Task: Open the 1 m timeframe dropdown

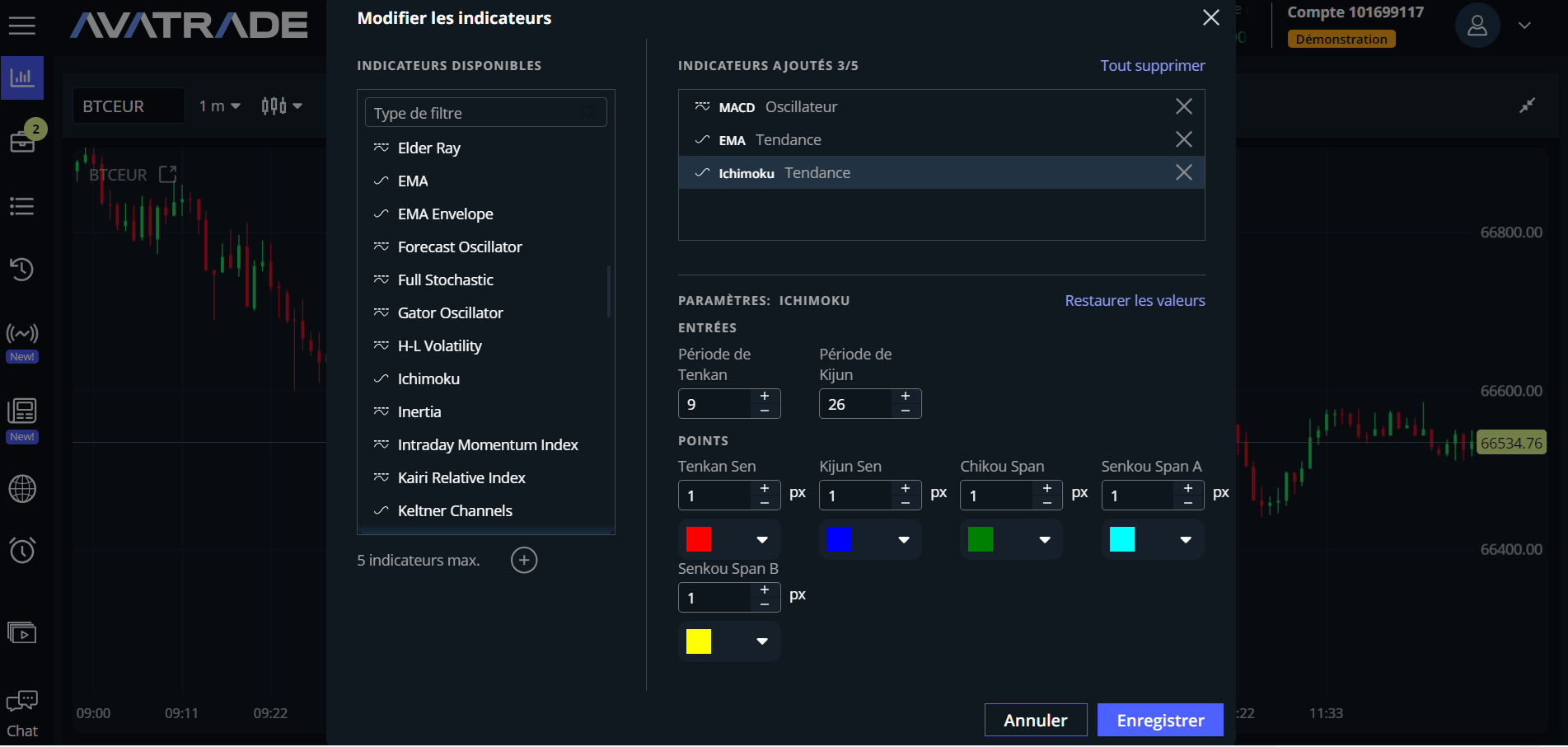Action: point(219,106)
